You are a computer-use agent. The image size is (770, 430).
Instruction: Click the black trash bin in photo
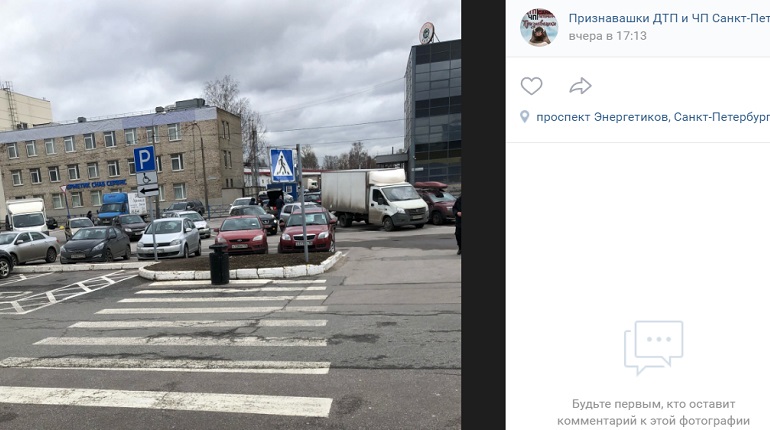tap(219, 265)
